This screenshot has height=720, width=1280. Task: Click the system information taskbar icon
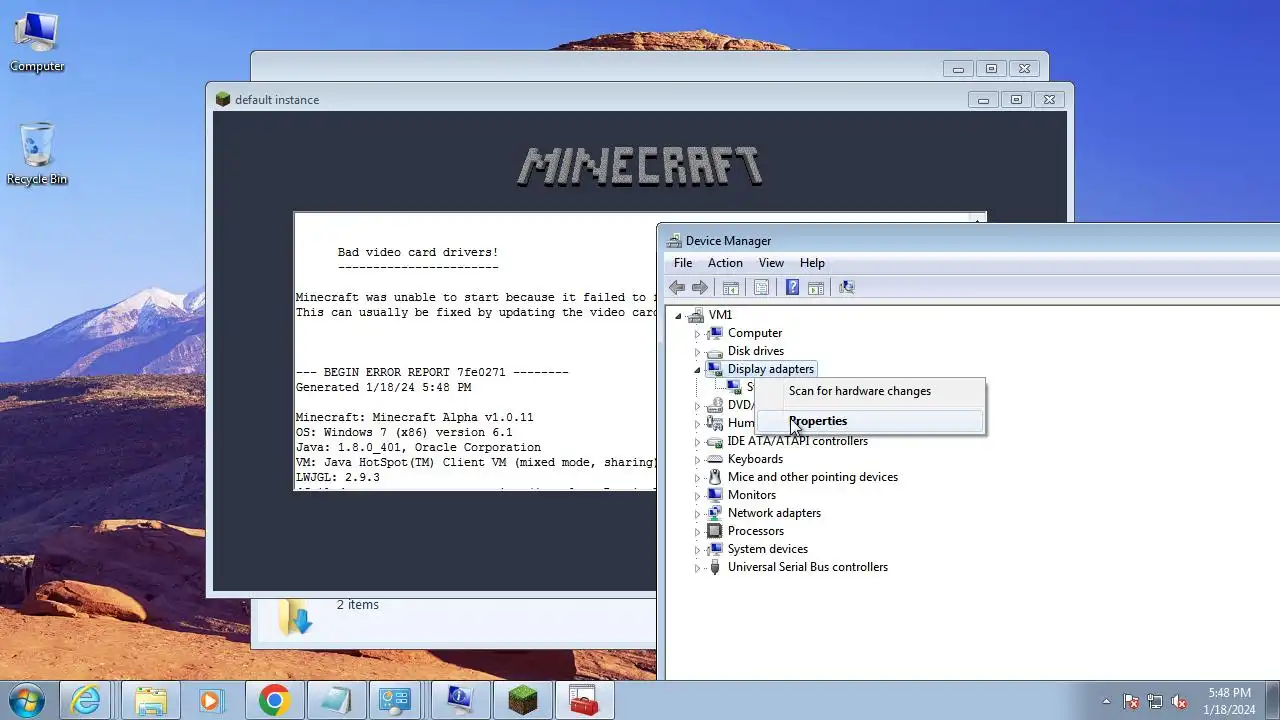(x=459, y=700)
